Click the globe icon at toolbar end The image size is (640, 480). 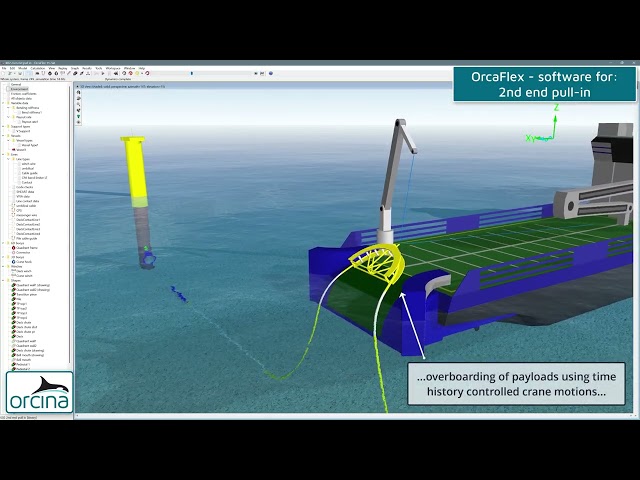[x=271, y=73]
